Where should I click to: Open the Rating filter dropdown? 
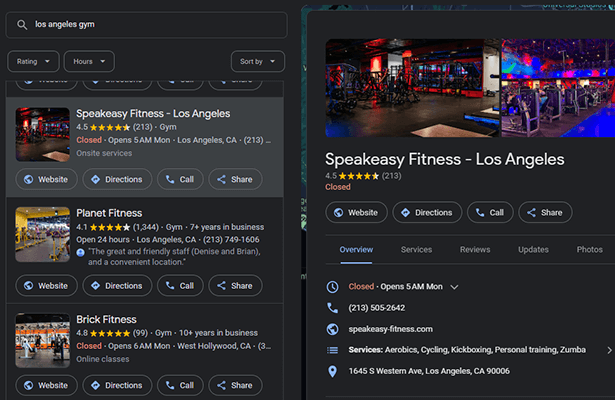[x=33, y=62]
